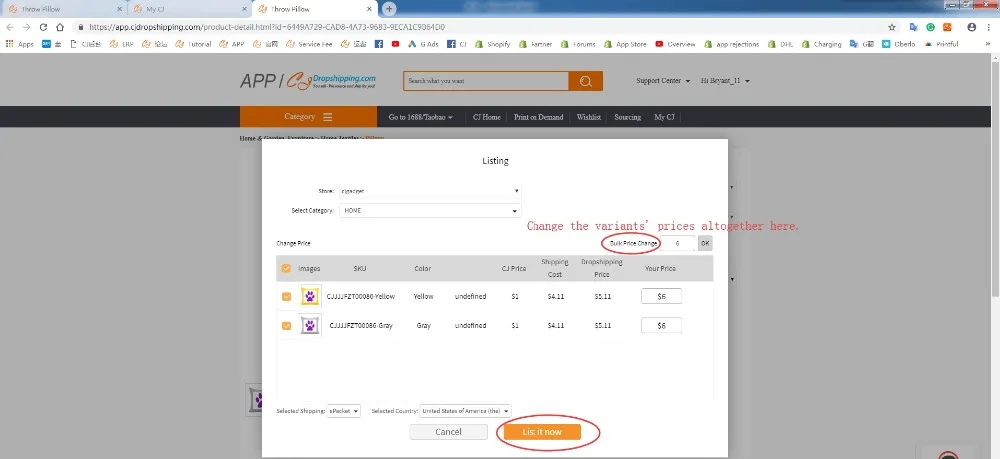Expand the Hi Bryant_11 account menu
Screen dimensions: 1000x459
[x=725, y=81]
